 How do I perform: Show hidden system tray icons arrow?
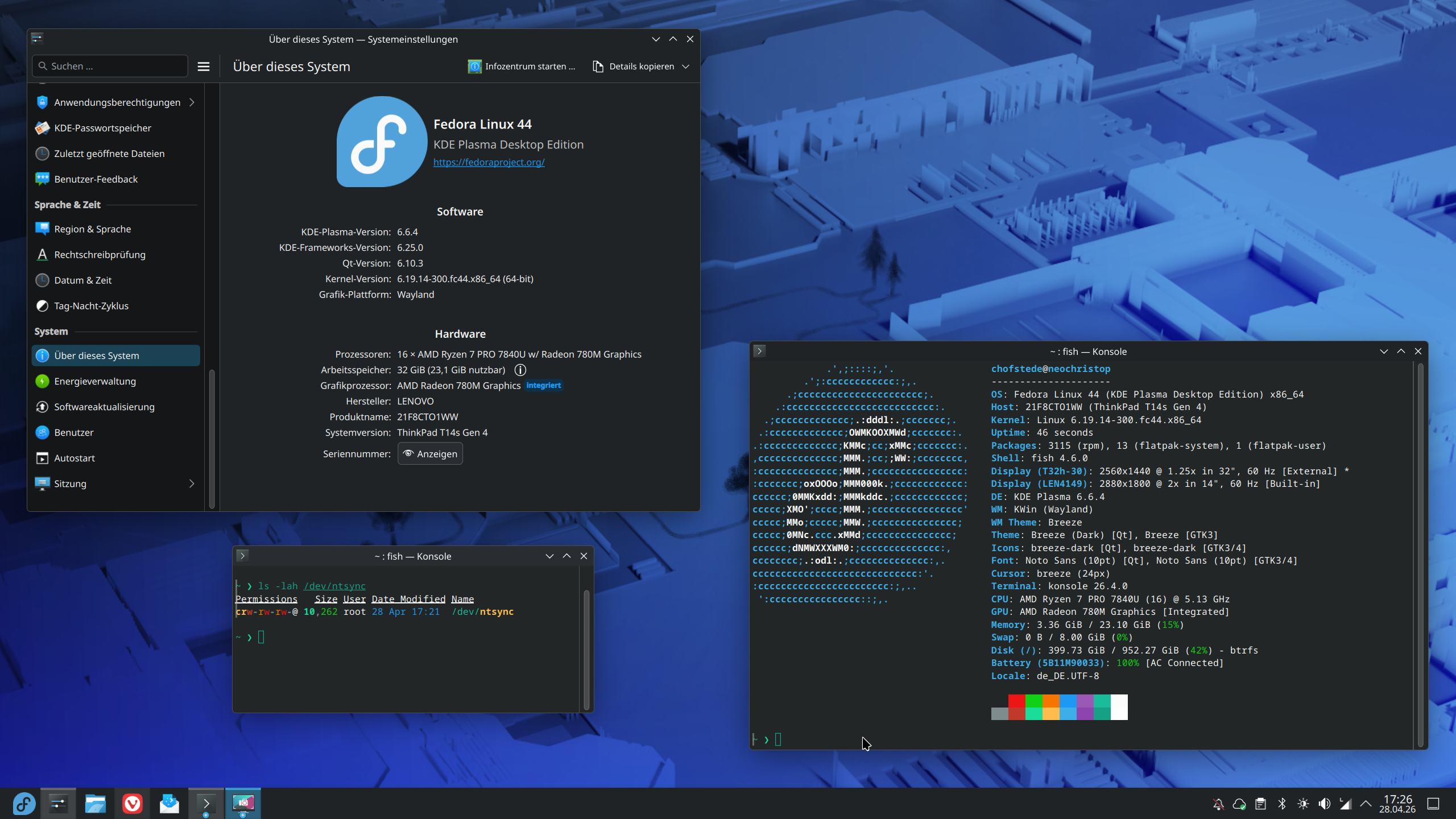tap(1366, 804)
